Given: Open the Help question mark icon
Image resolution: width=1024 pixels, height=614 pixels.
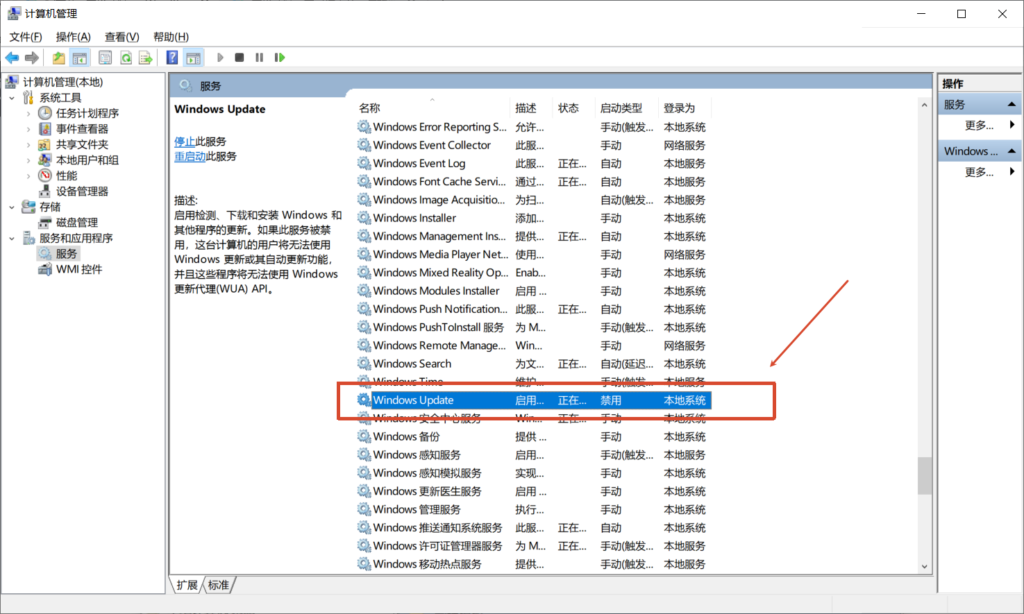Looking at the screenshot, I should pos(172,58).
